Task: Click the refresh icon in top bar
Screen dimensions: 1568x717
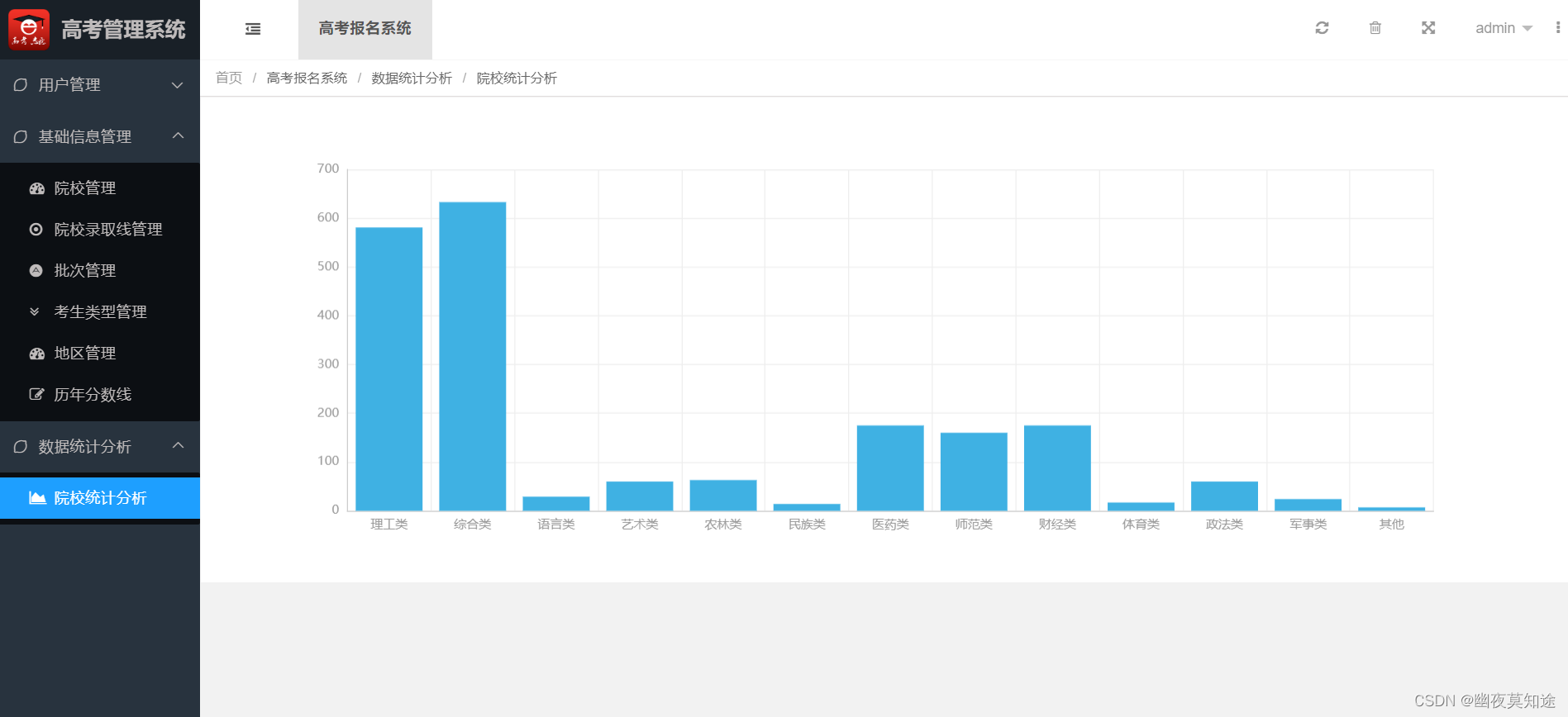Action: point(1322,28)
